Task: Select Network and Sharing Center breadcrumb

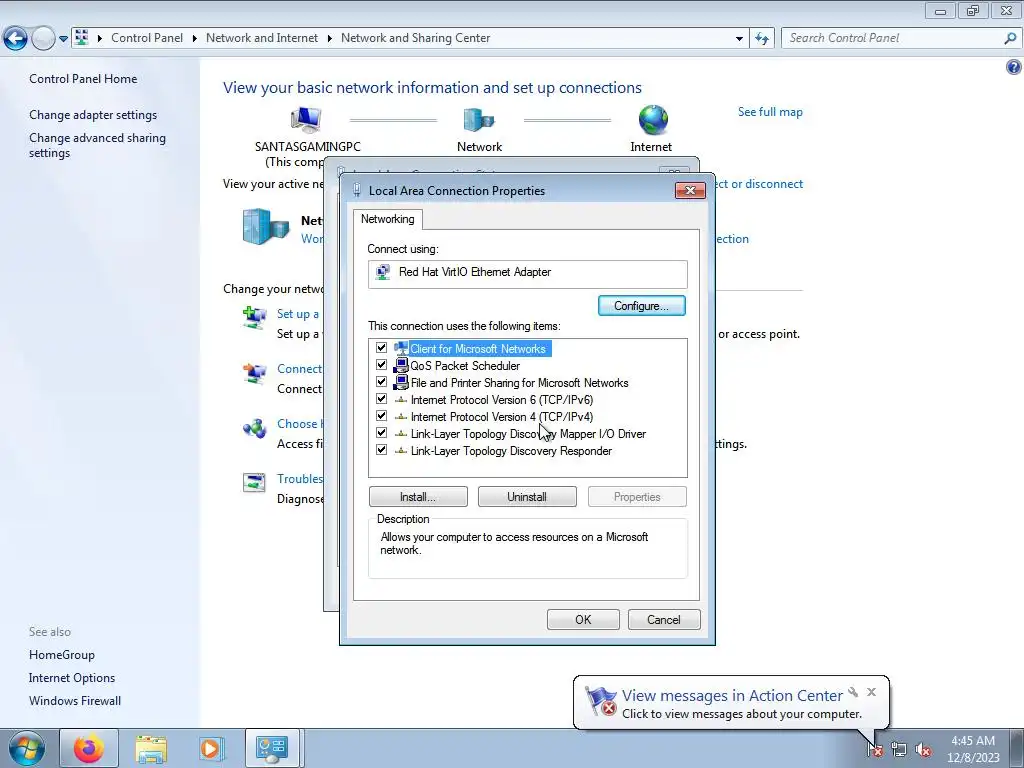Action: (x=415, y=38)
